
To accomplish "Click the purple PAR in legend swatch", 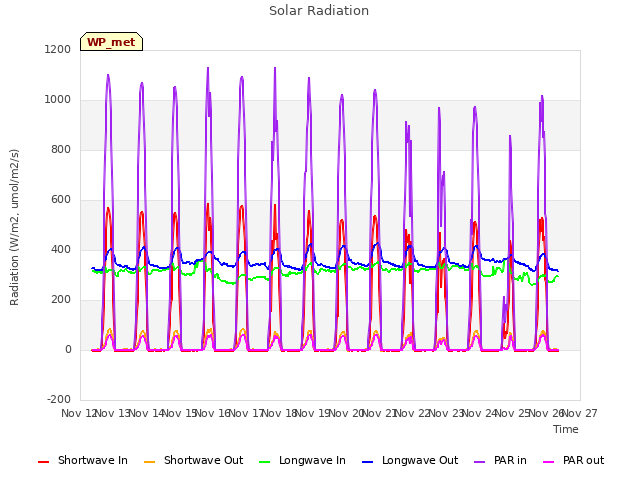I will click(480, 462).
